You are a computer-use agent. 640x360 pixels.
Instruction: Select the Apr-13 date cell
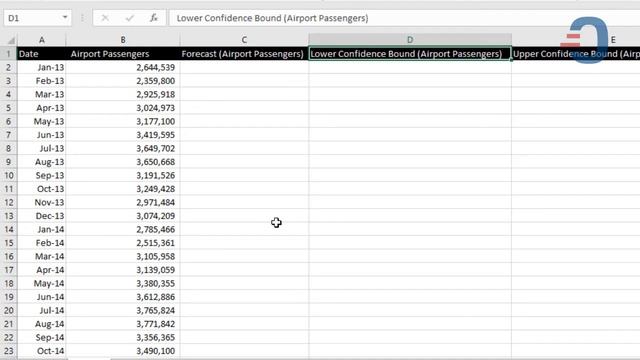pos(41,108)
